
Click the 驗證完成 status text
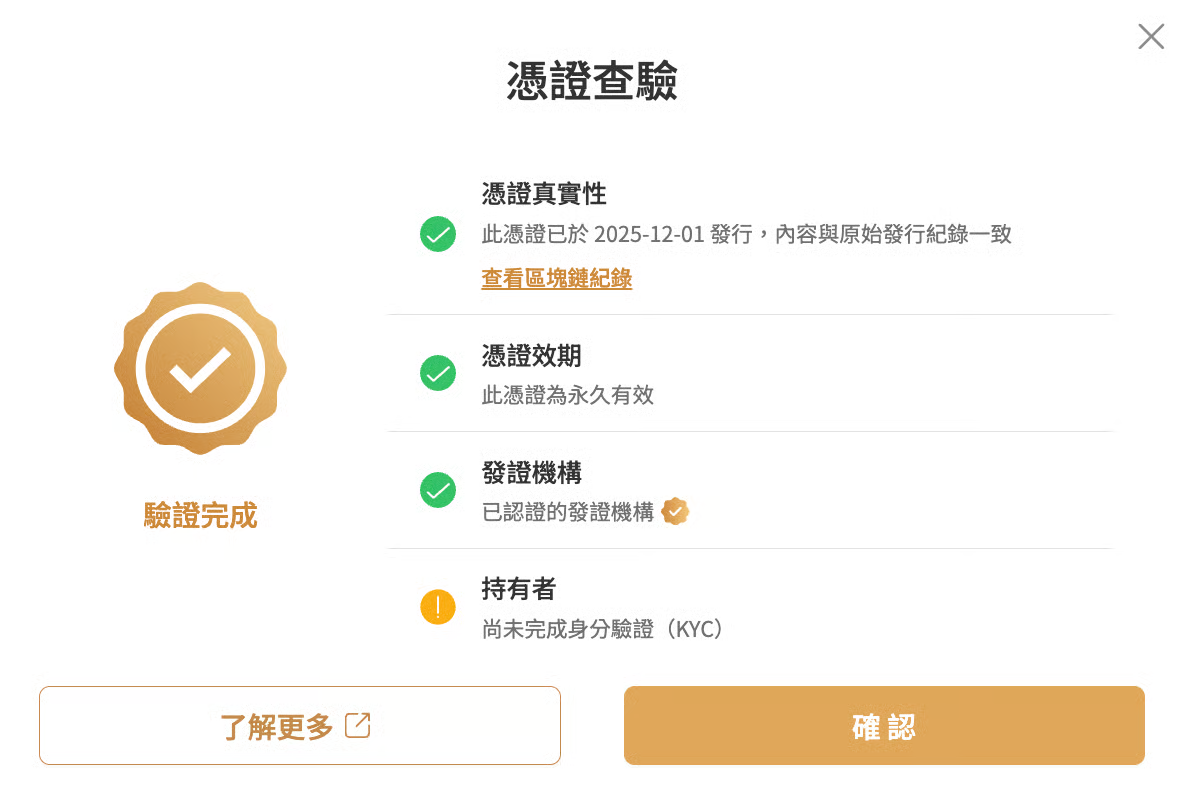(200, 516)
